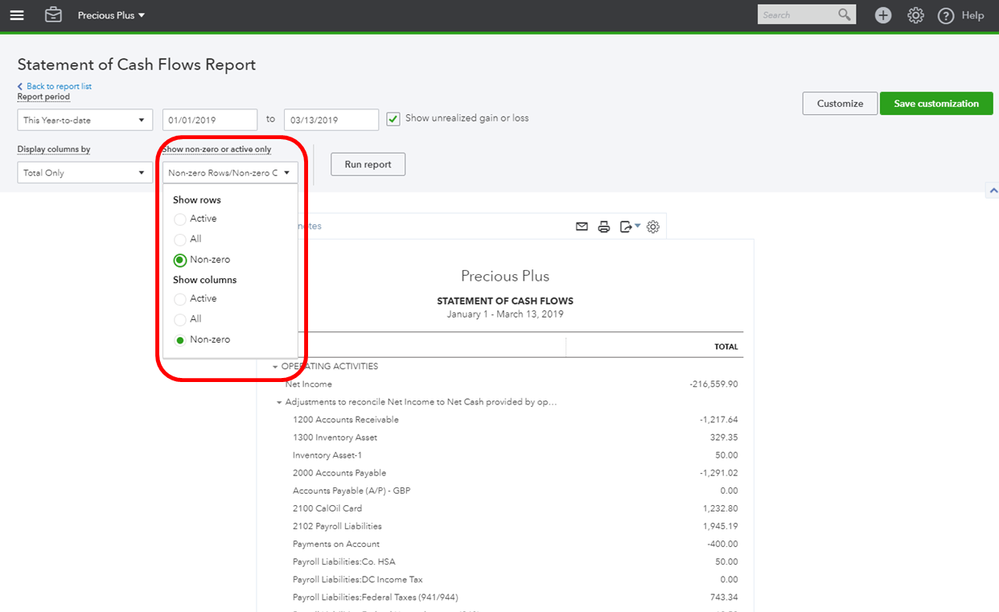The width and height of the screenshot is (999, 612).
Task: Click the start date field 01/01/2019
Action: click(x=210, y=120)
